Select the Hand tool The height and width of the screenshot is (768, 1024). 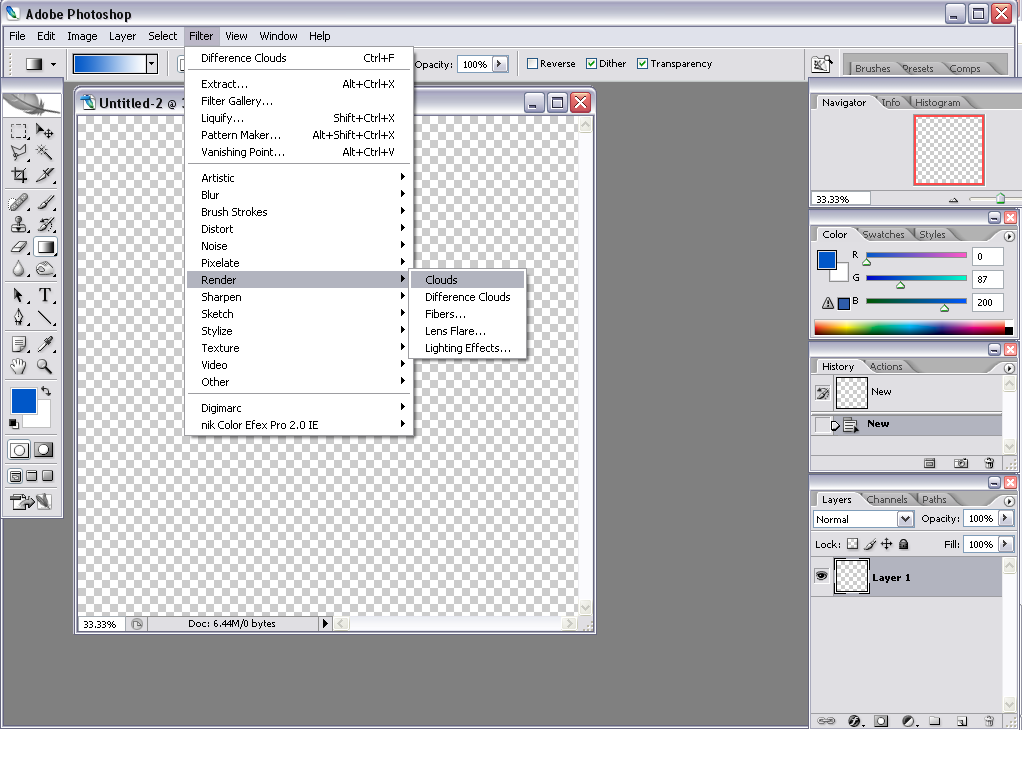tap(19, 366)
